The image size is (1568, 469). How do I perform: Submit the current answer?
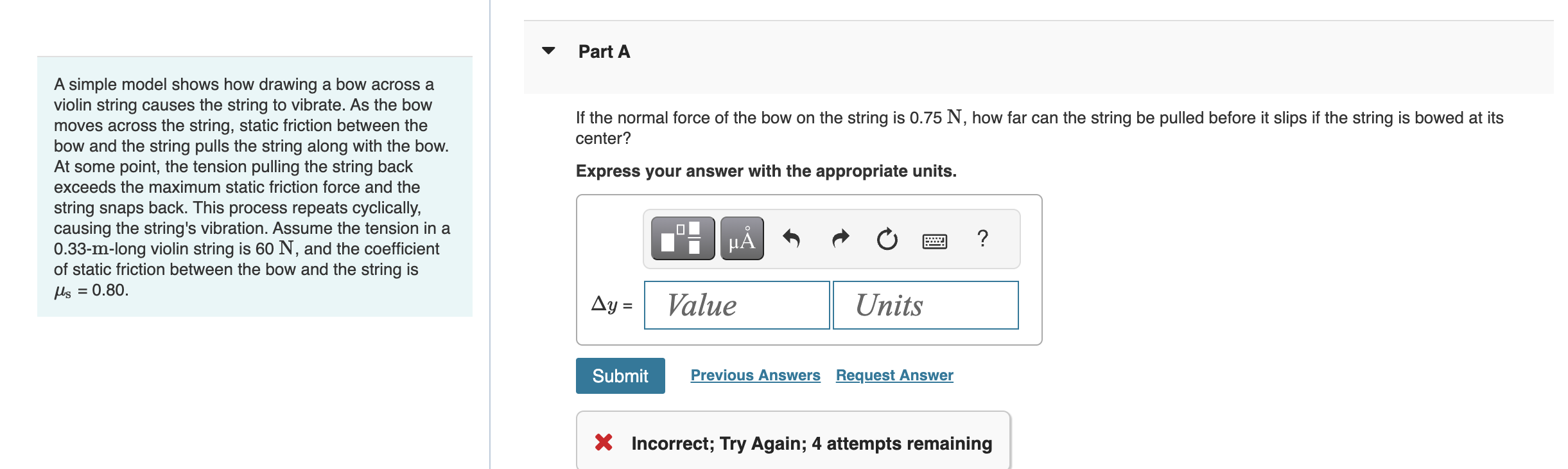coord(620,375)
